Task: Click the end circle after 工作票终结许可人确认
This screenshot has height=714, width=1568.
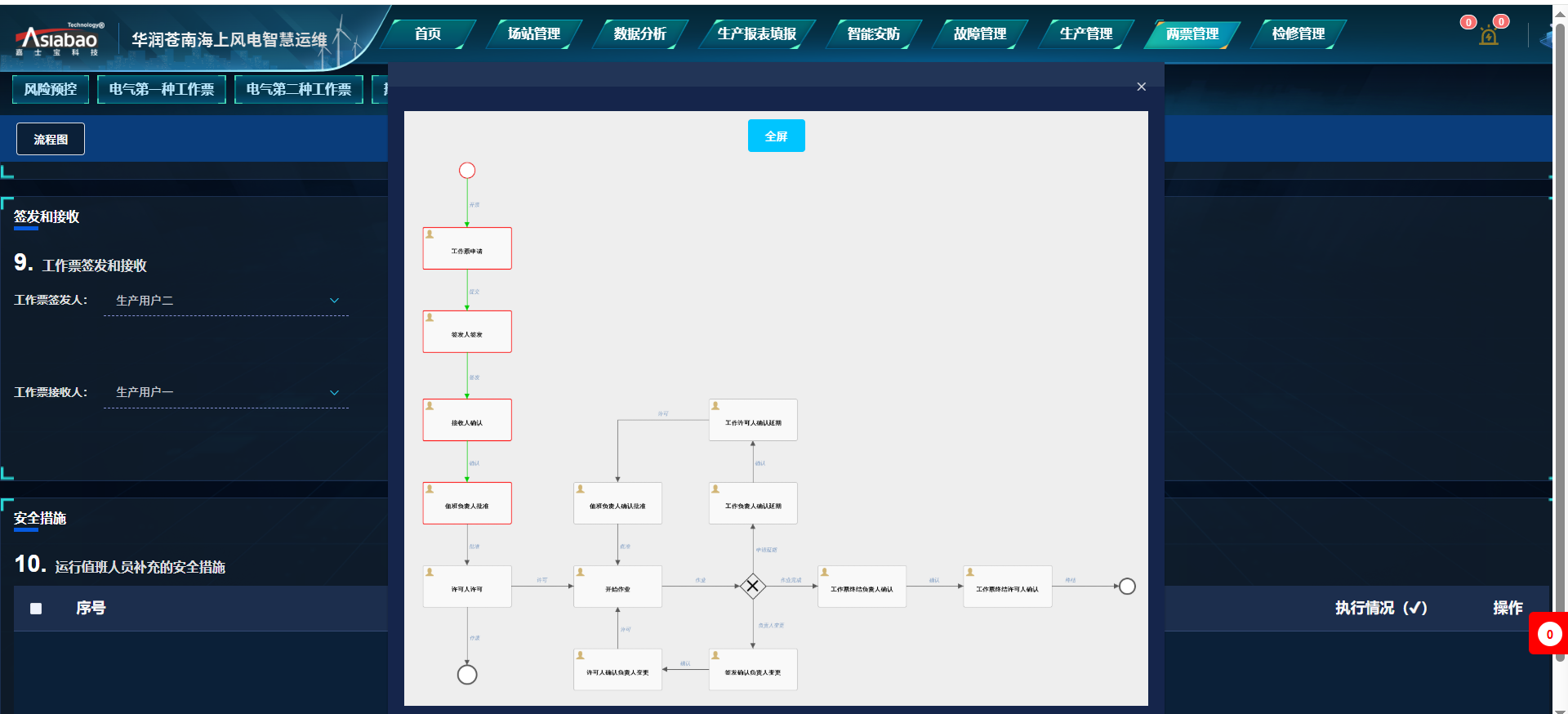Action: (x=1127, y=586)
